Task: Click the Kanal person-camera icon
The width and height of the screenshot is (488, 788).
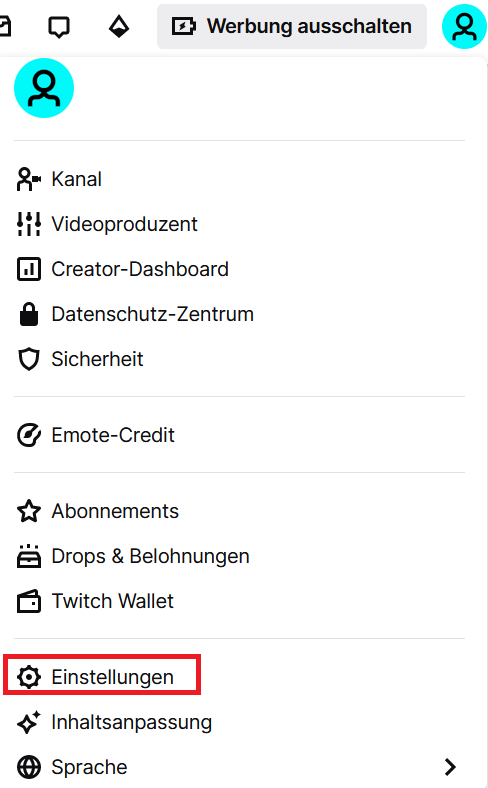Action: (x=29, y=179)
